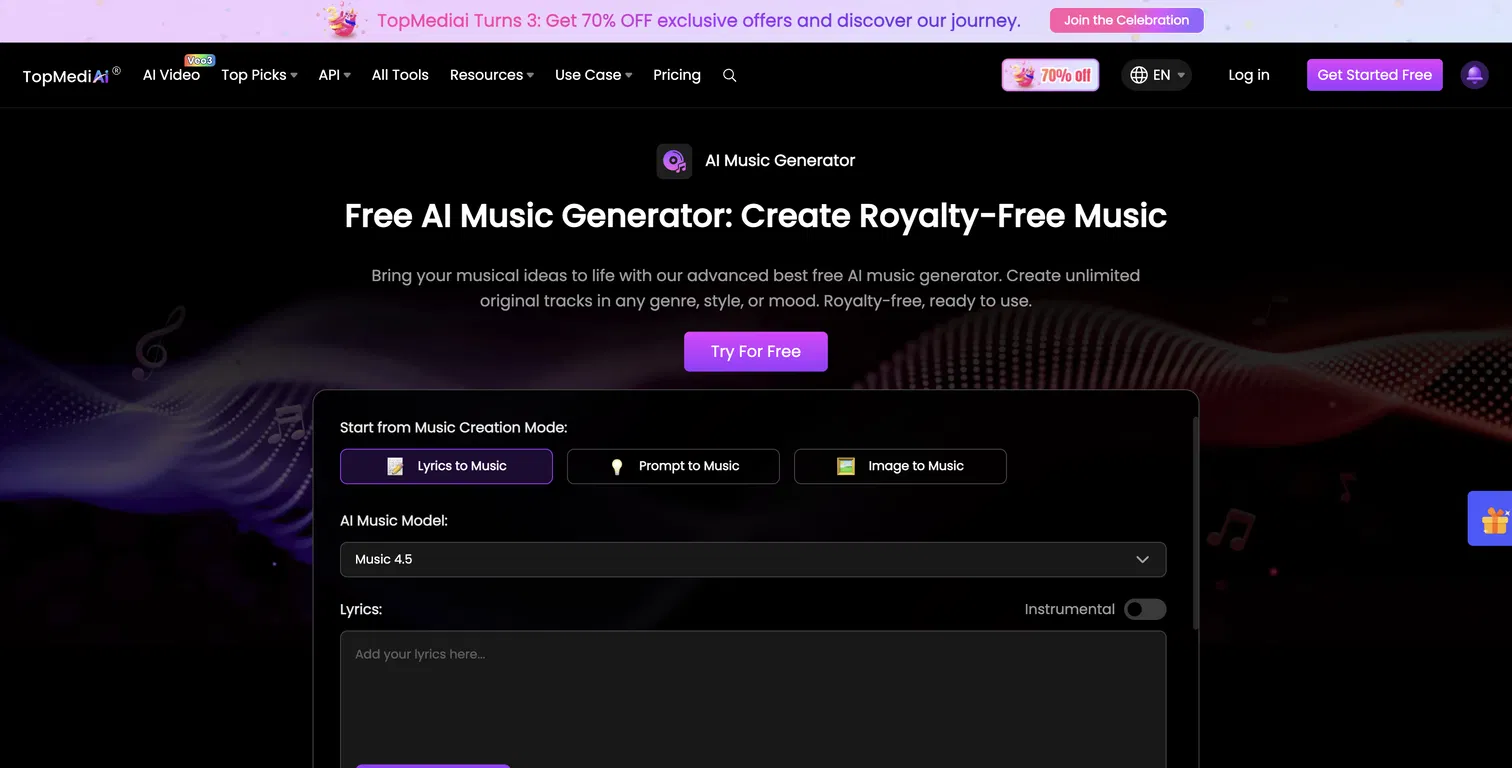Click the form panel scrollbar

[1196, 523]
